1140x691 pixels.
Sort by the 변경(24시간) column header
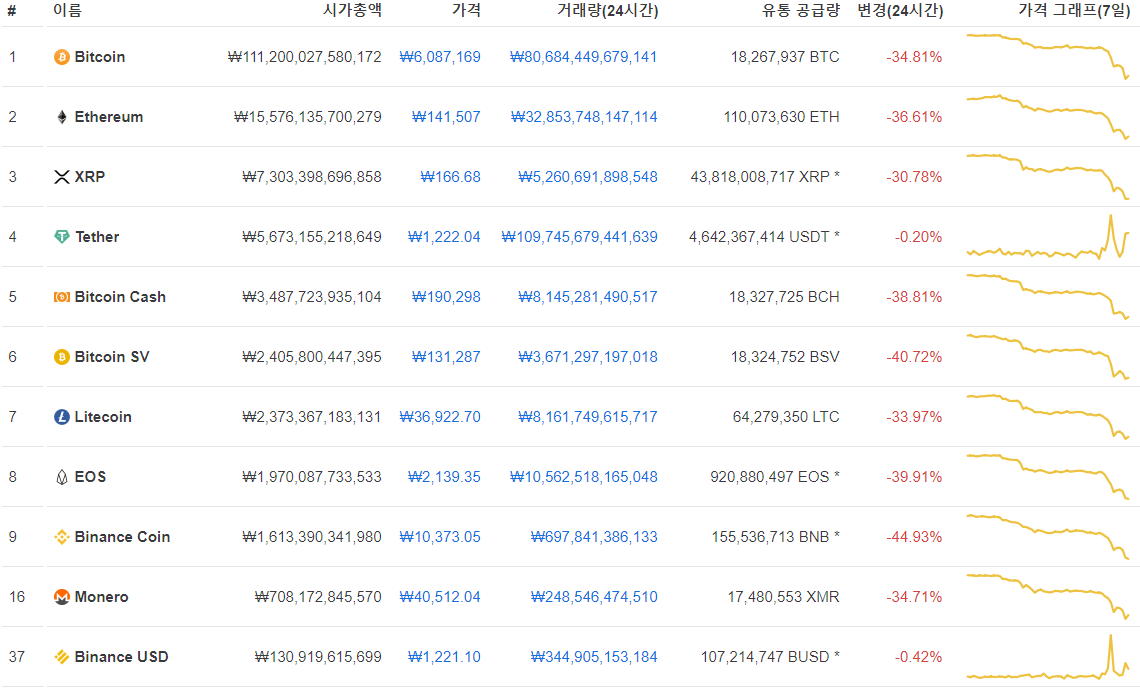(900, 11)
